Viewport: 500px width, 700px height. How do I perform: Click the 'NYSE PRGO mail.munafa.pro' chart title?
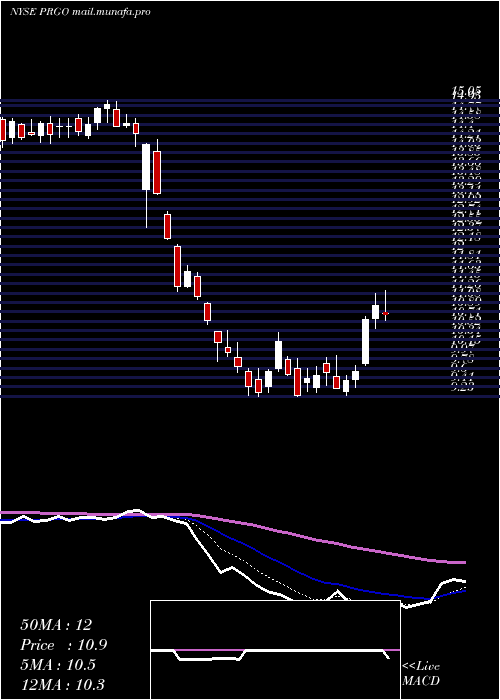80,12
